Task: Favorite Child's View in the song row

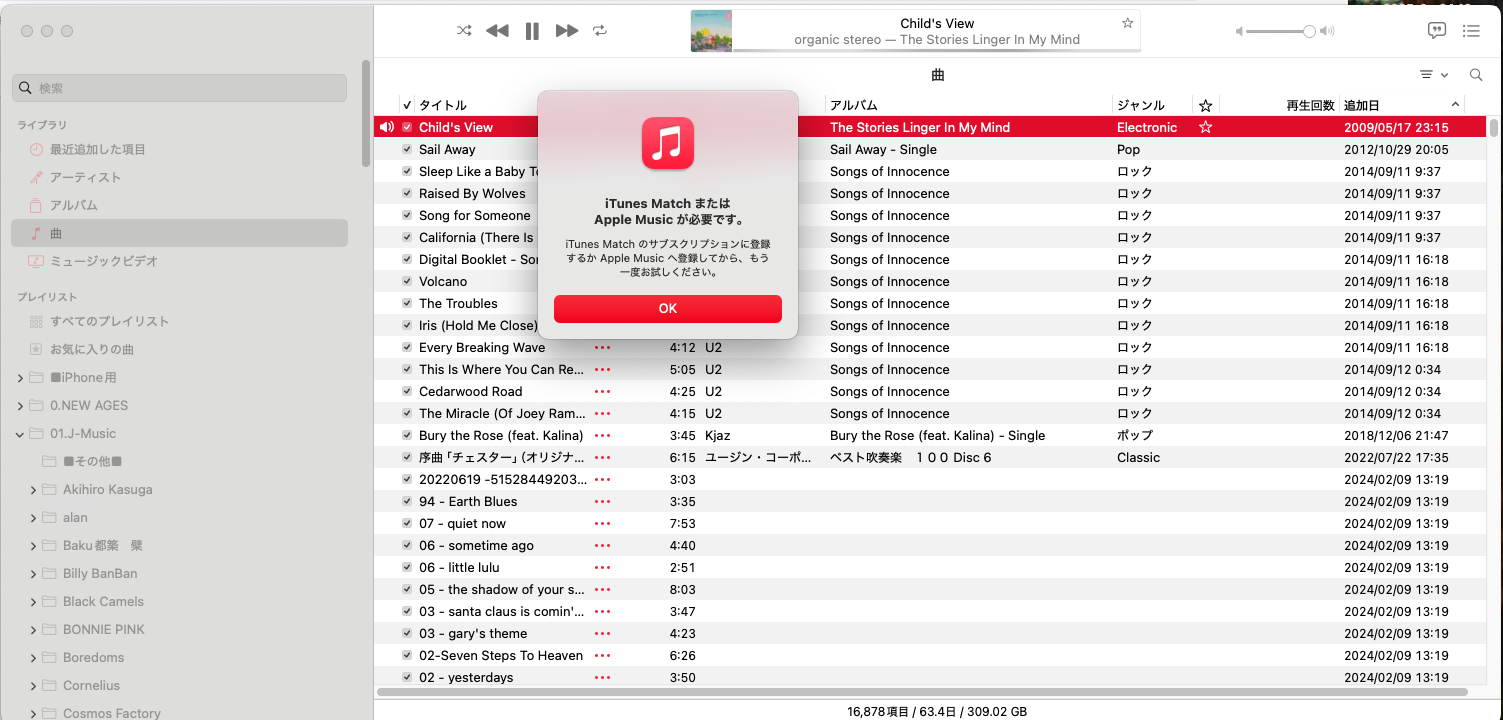Action: click(x=1205, y=127)
